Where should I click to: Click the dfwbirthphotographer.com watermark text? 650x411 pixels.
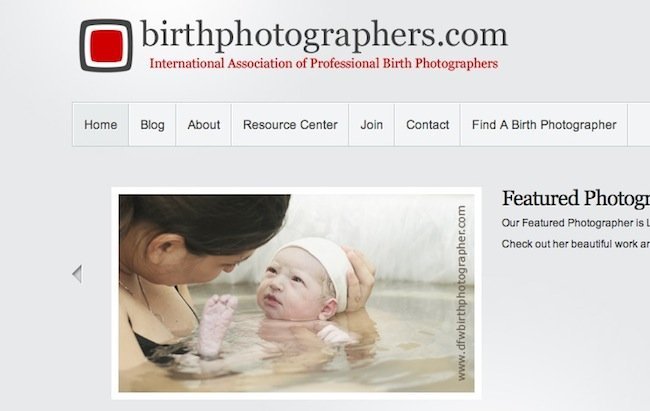click(x=461, y=293)
